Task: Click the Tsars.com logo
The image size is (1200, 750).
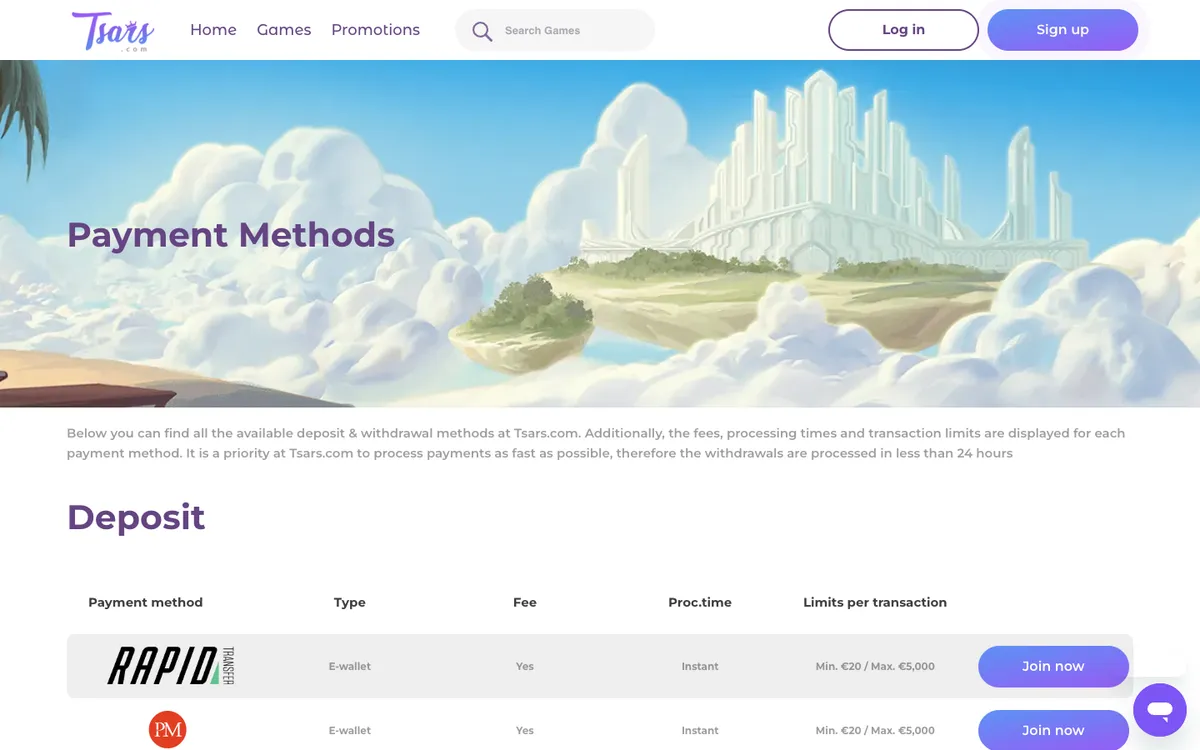Action: coord(112,30)
